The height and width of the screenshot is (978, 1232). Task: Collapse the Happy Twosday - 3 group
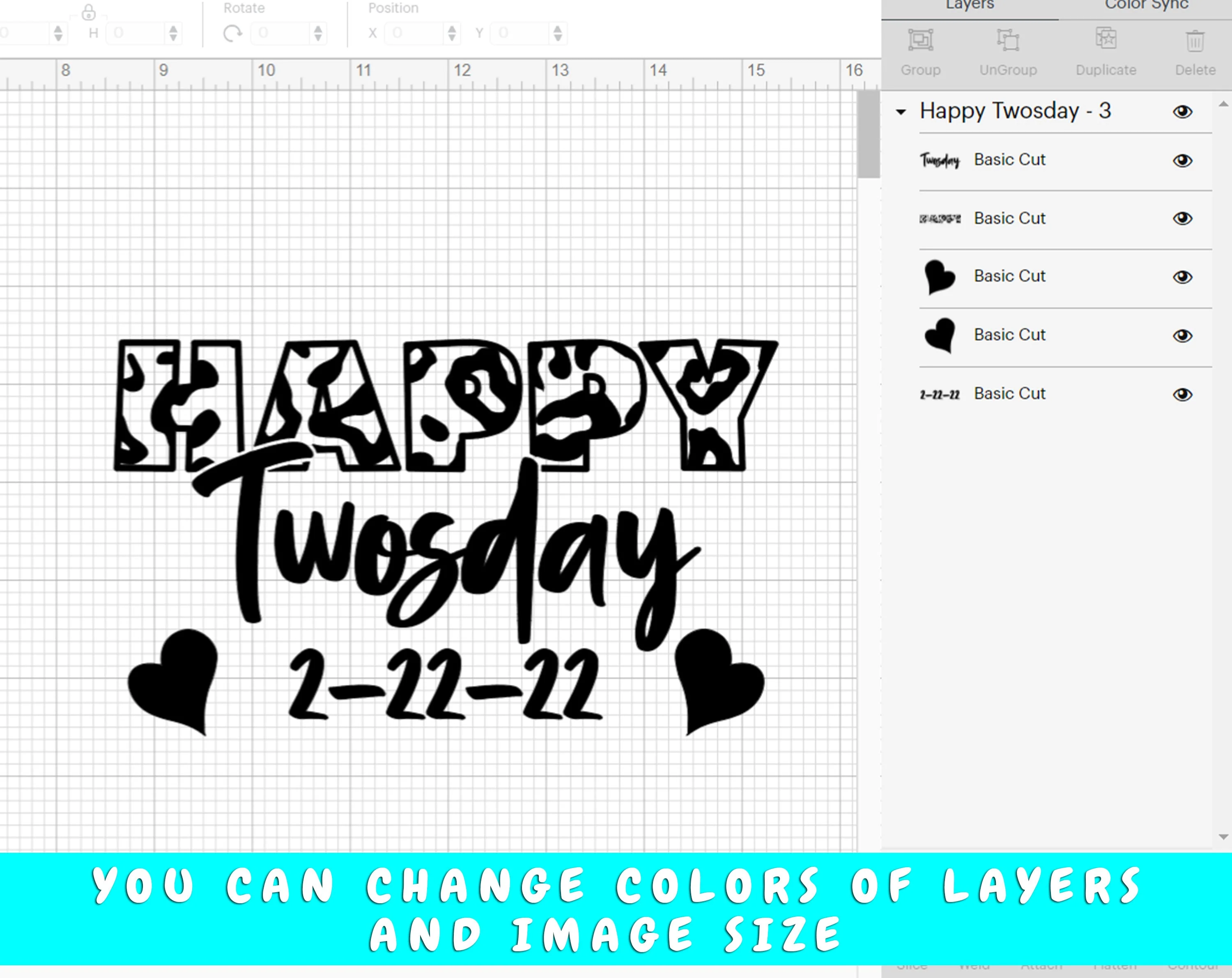click(x=901, y=112)
